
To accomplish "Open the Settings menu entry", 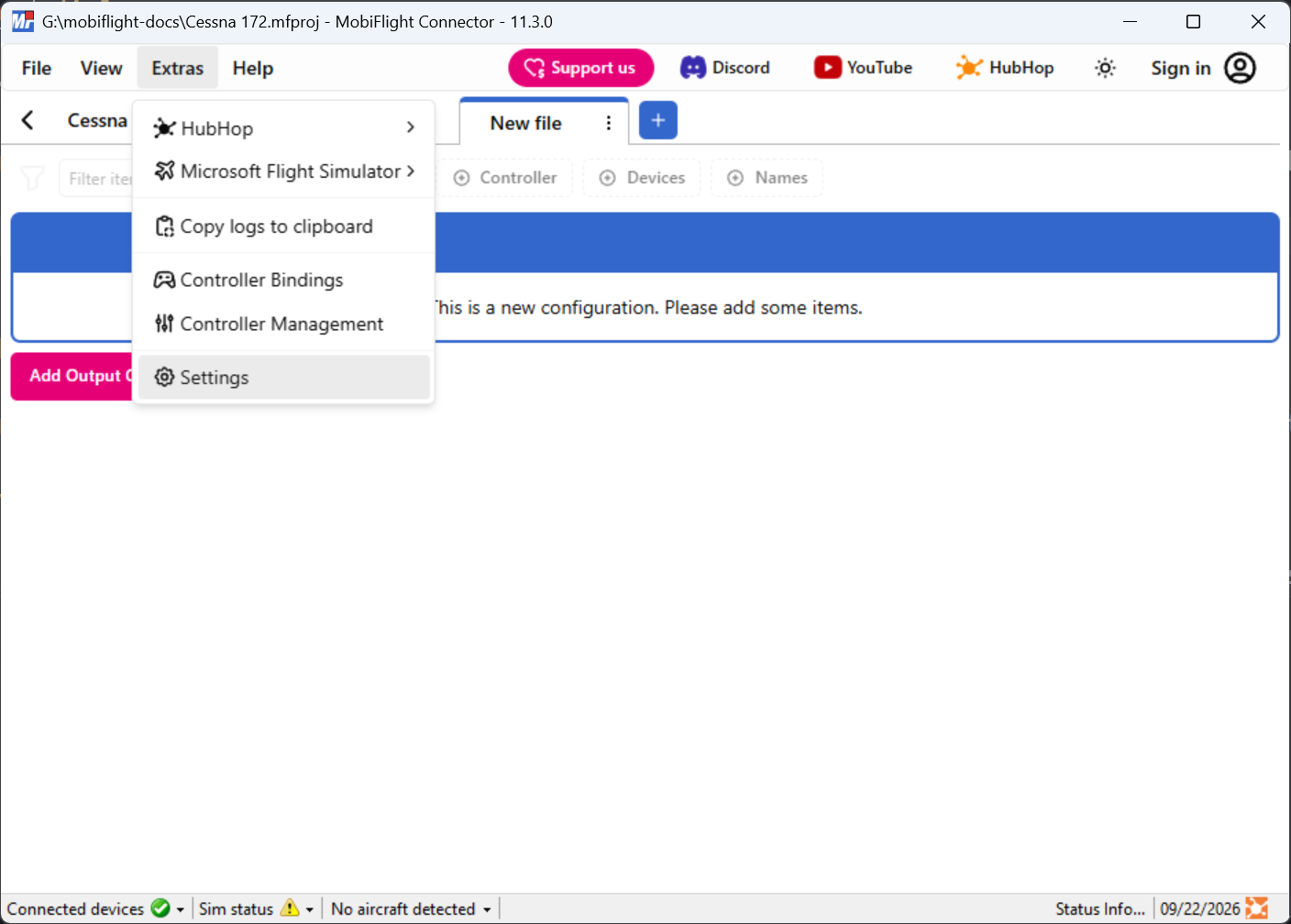I will click(284, 378).
